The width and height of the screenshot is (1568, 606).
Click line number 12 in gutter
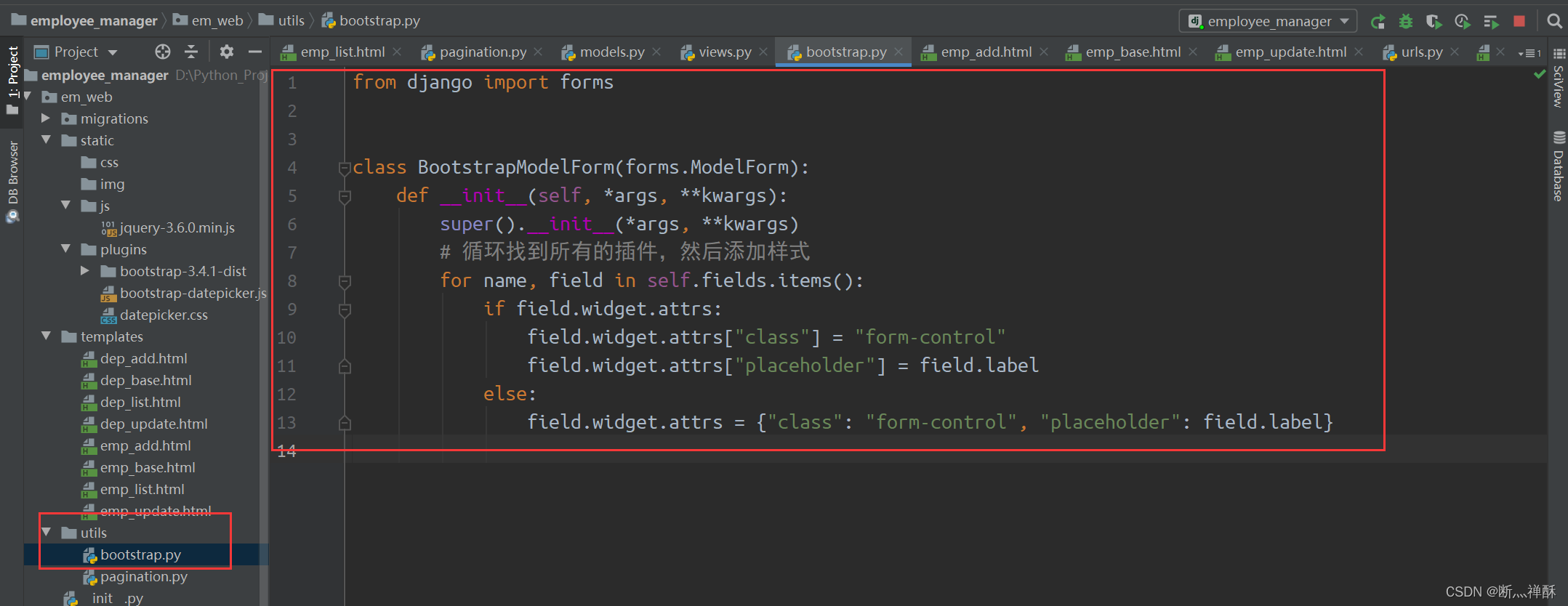click(x=286, y=395)
